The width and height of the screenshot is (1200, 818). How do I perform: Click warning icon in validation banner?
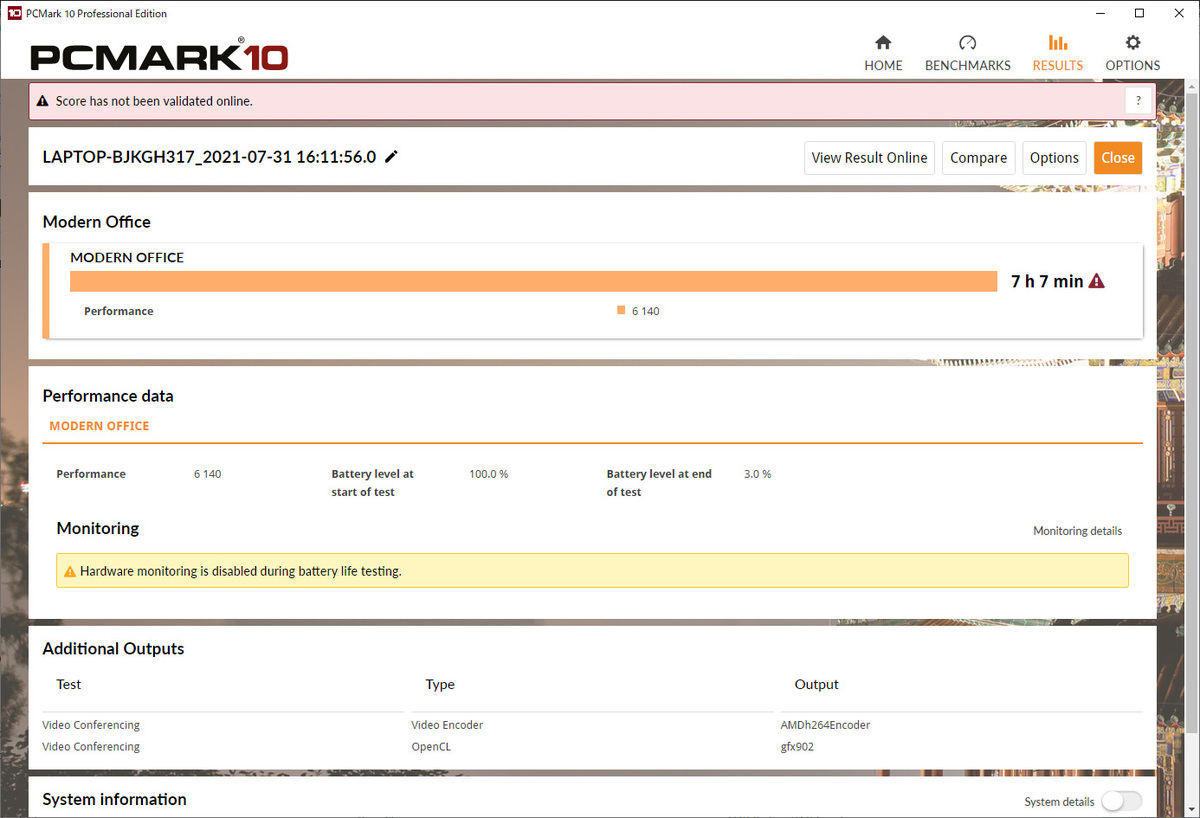[x=43, y=101]
